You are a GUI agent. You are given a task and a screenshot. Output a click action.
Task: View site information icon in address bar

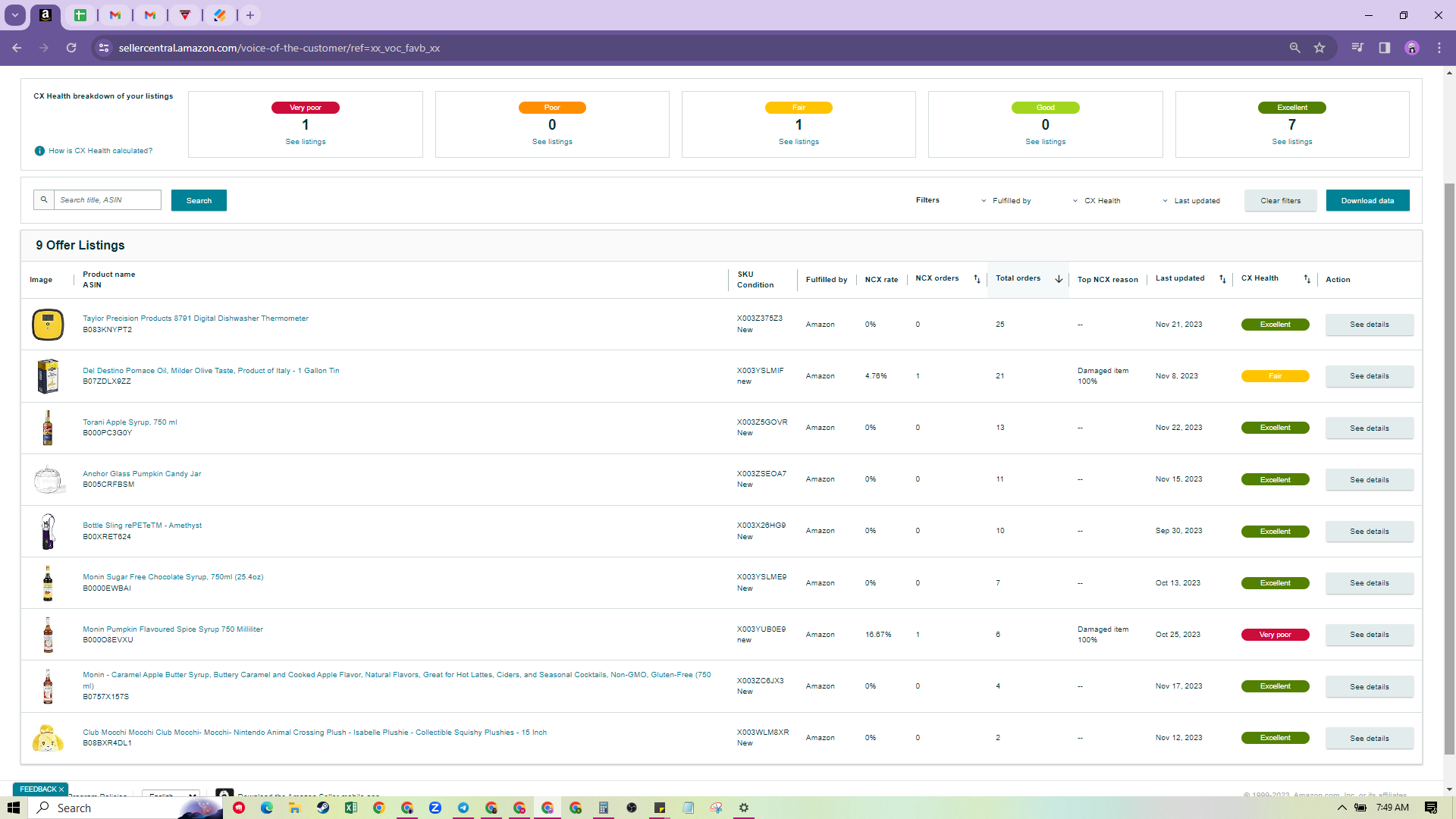coord(105,48)
